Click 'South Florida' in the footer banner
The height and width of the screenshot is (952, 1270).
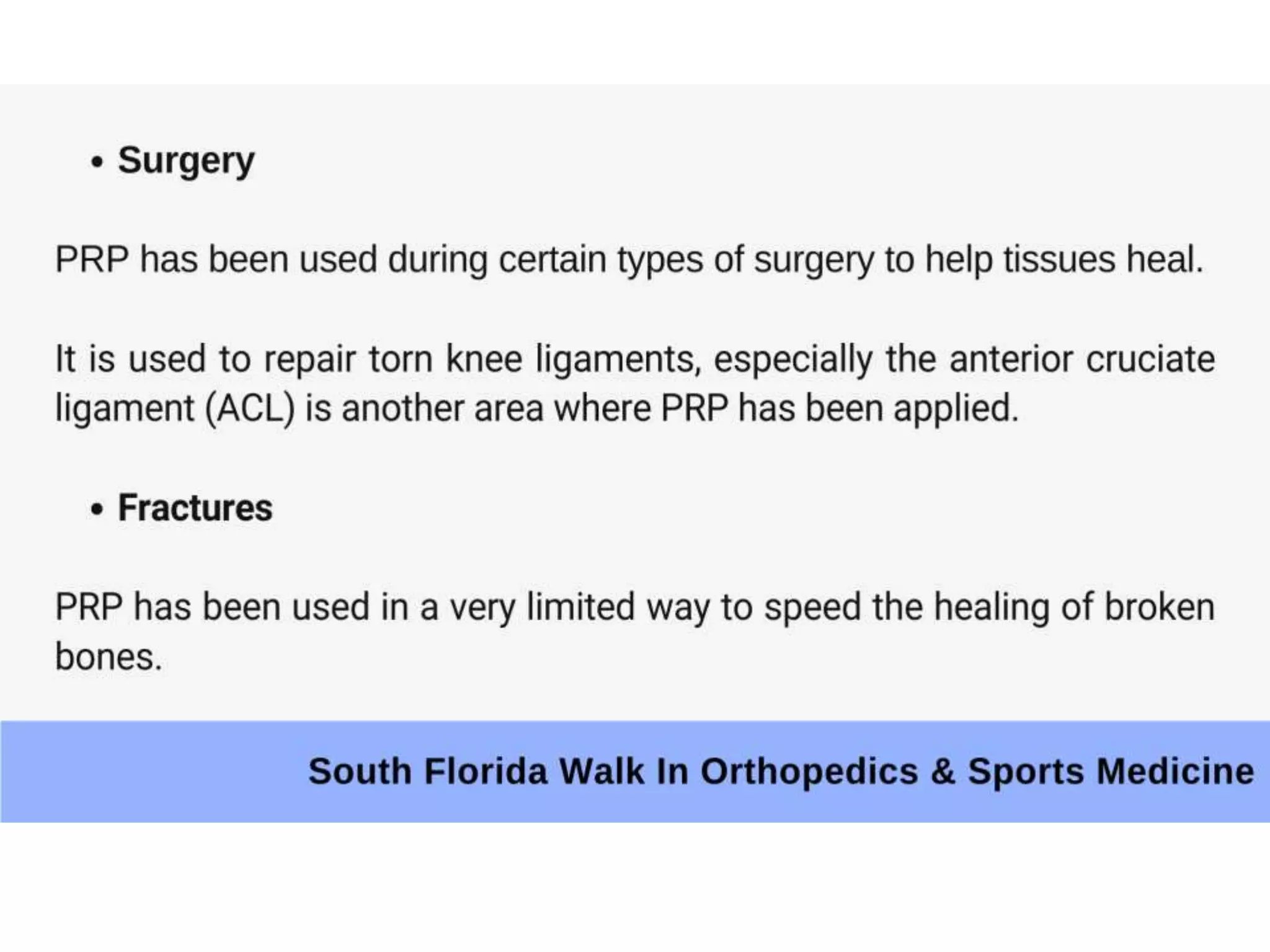[x=428, y=772]
